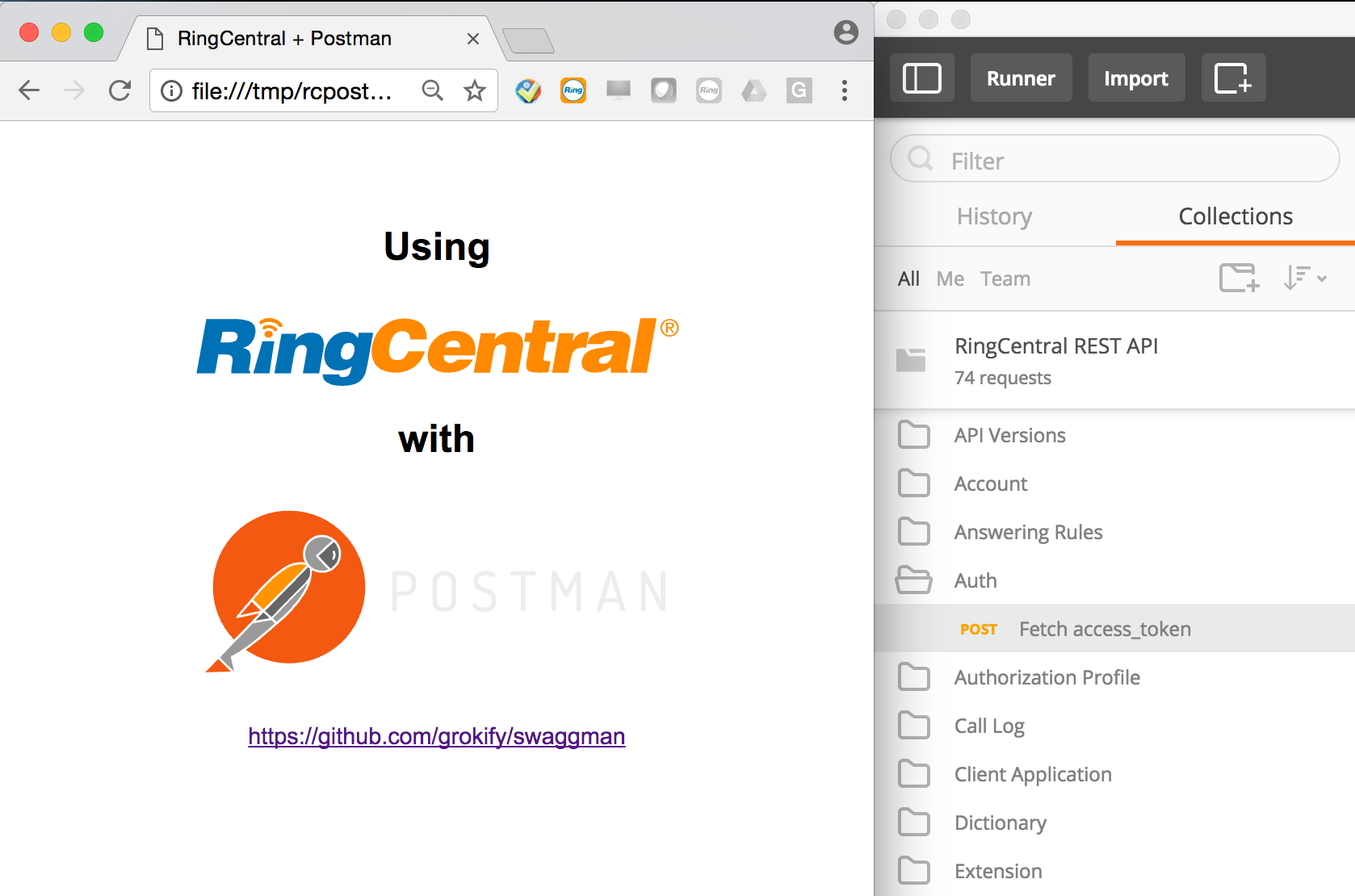Toggle the Postman sidebar icon

pyautogui.click(x=922, y=78)
